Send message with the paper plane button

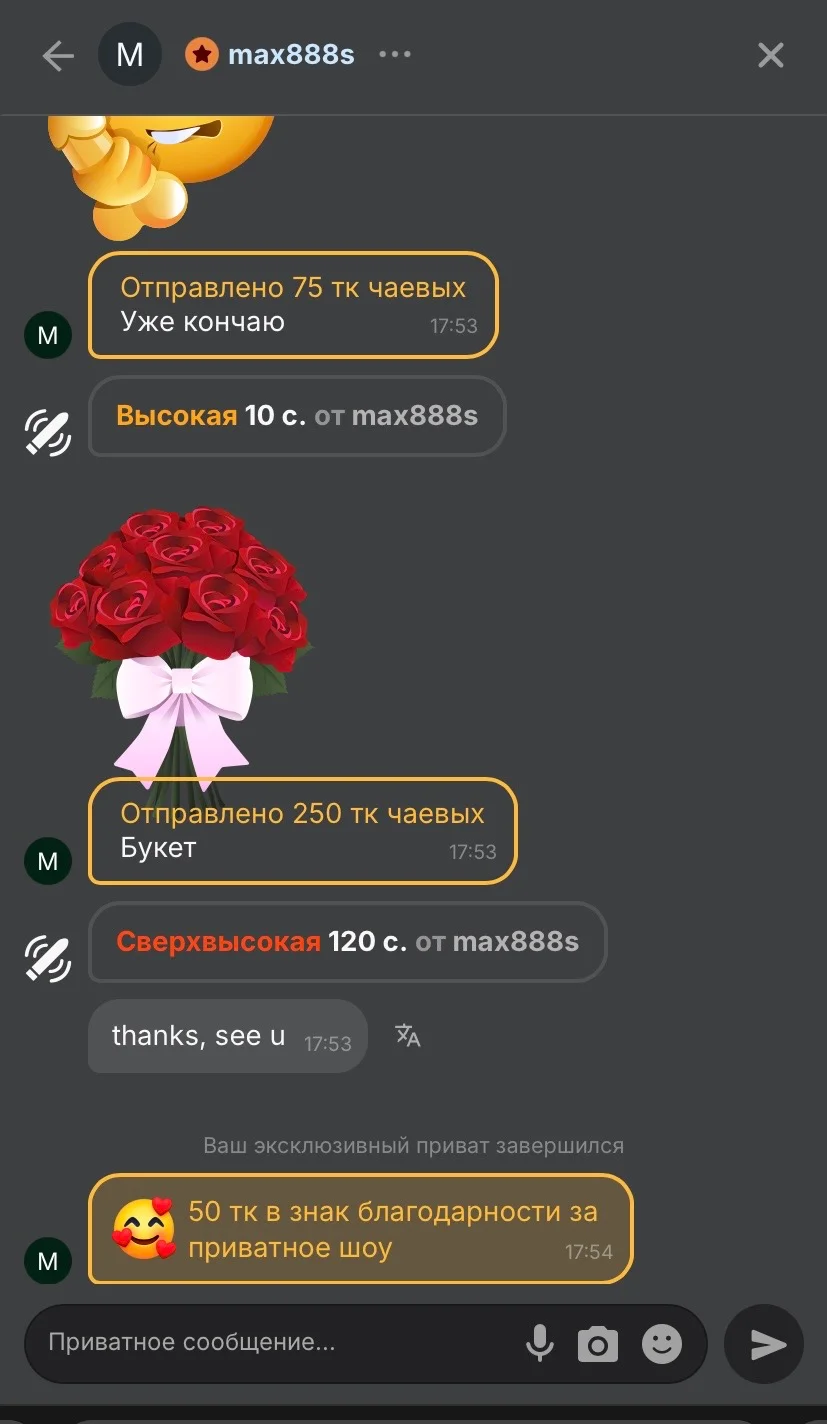tap(764, 1344)
